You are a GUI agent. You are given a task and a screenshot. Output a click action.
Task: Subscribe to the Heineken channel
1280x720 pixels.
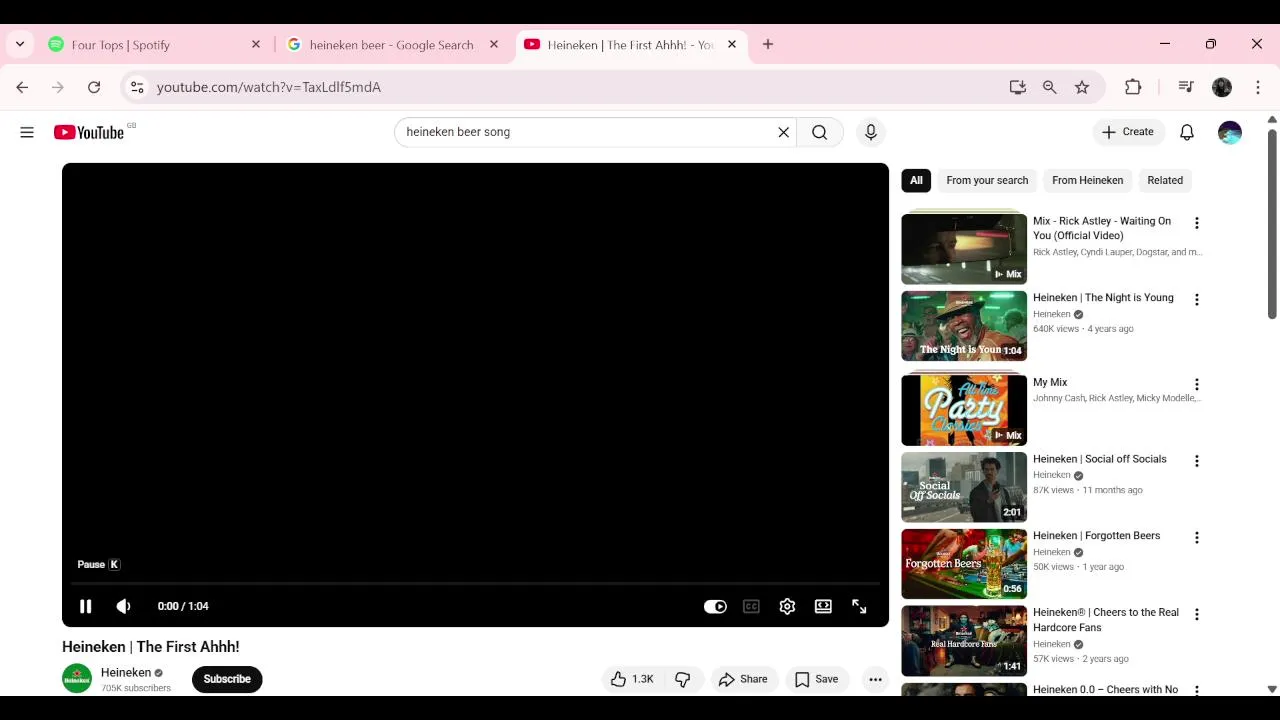[x=227, y=679]
